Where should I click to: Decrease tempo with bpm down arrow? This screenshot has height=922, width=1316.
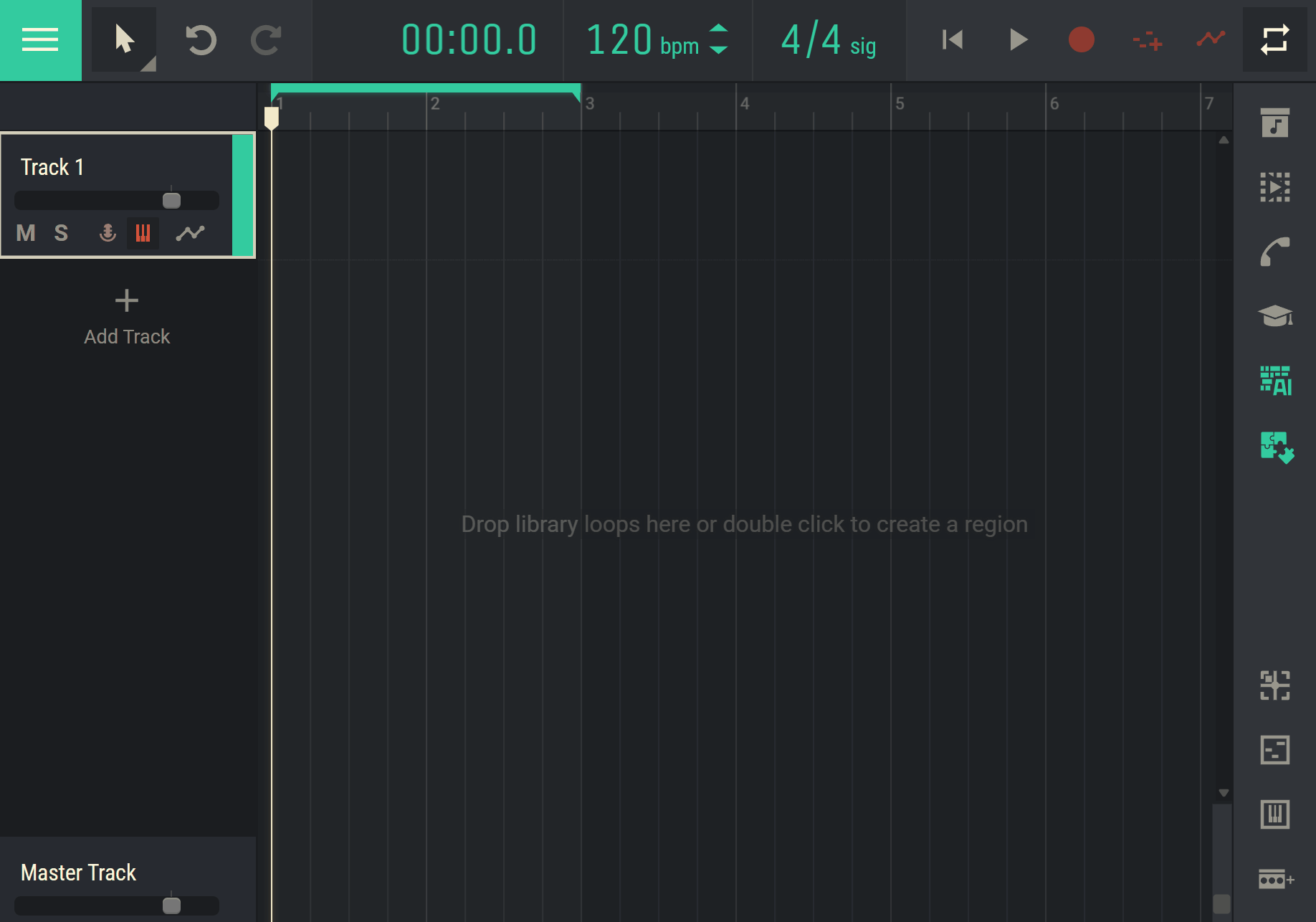click(x=718, y=51)
